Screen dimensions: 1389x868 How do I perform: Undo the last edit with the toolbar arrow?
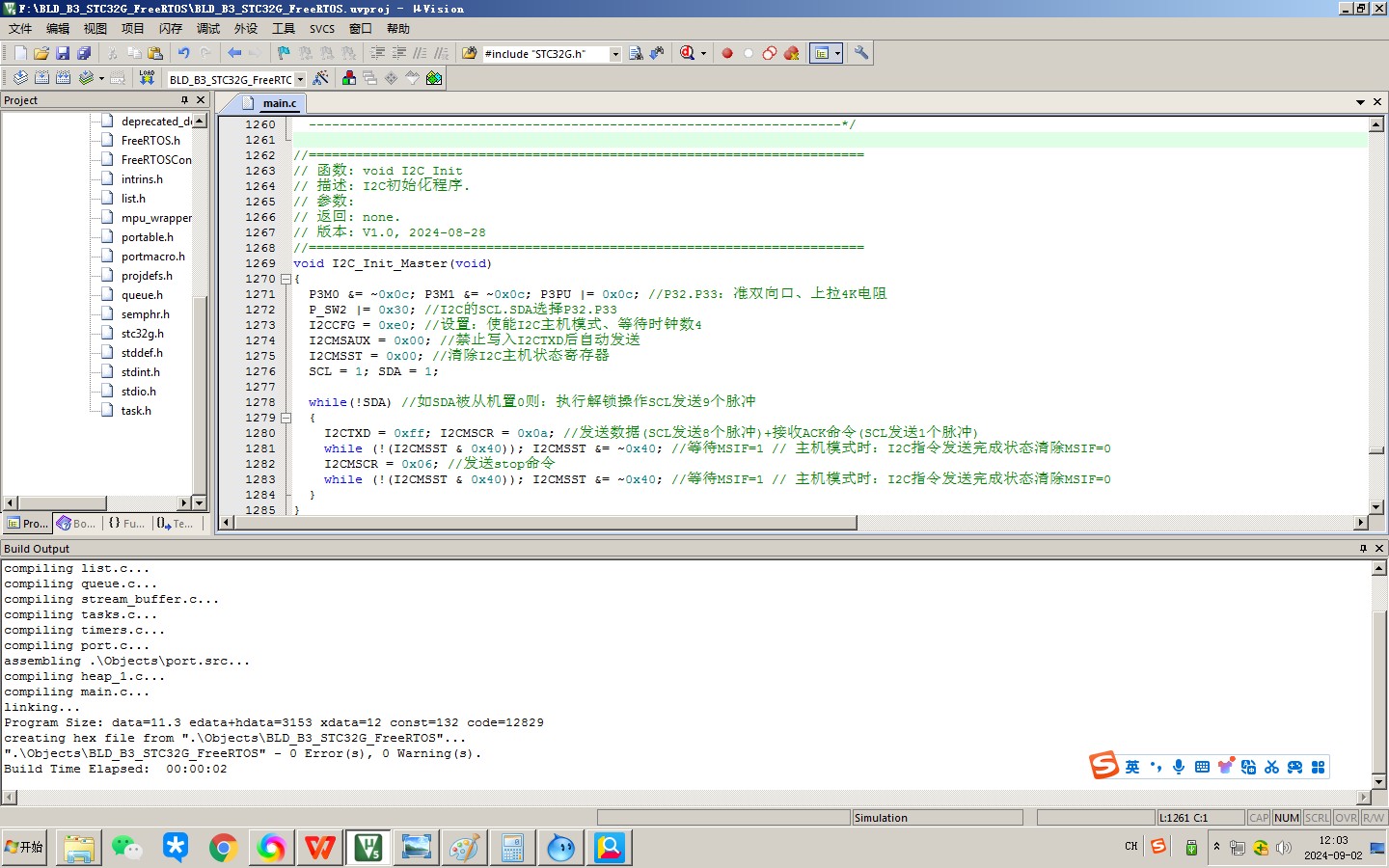coord(183,54)
